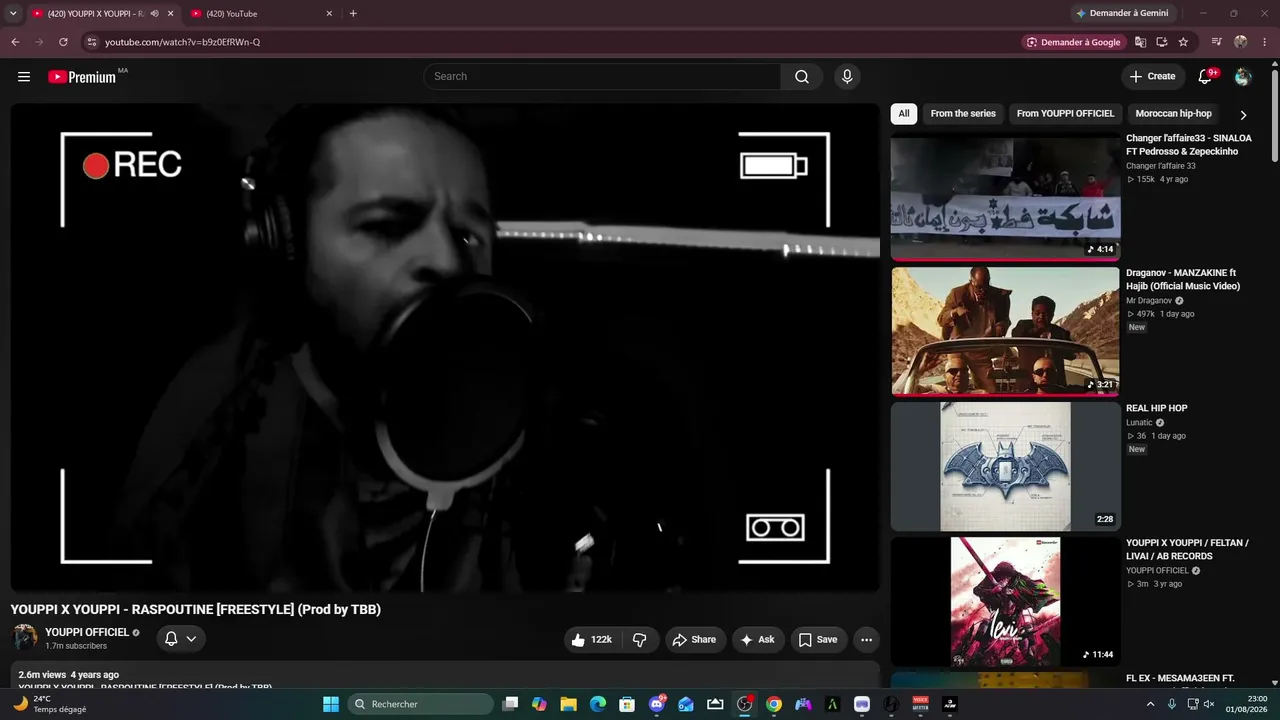The height and width of the screenshot is (720, 1280).
Task: Open REAL HIP HOP video thumbnail
Action: coord(1005,467)
